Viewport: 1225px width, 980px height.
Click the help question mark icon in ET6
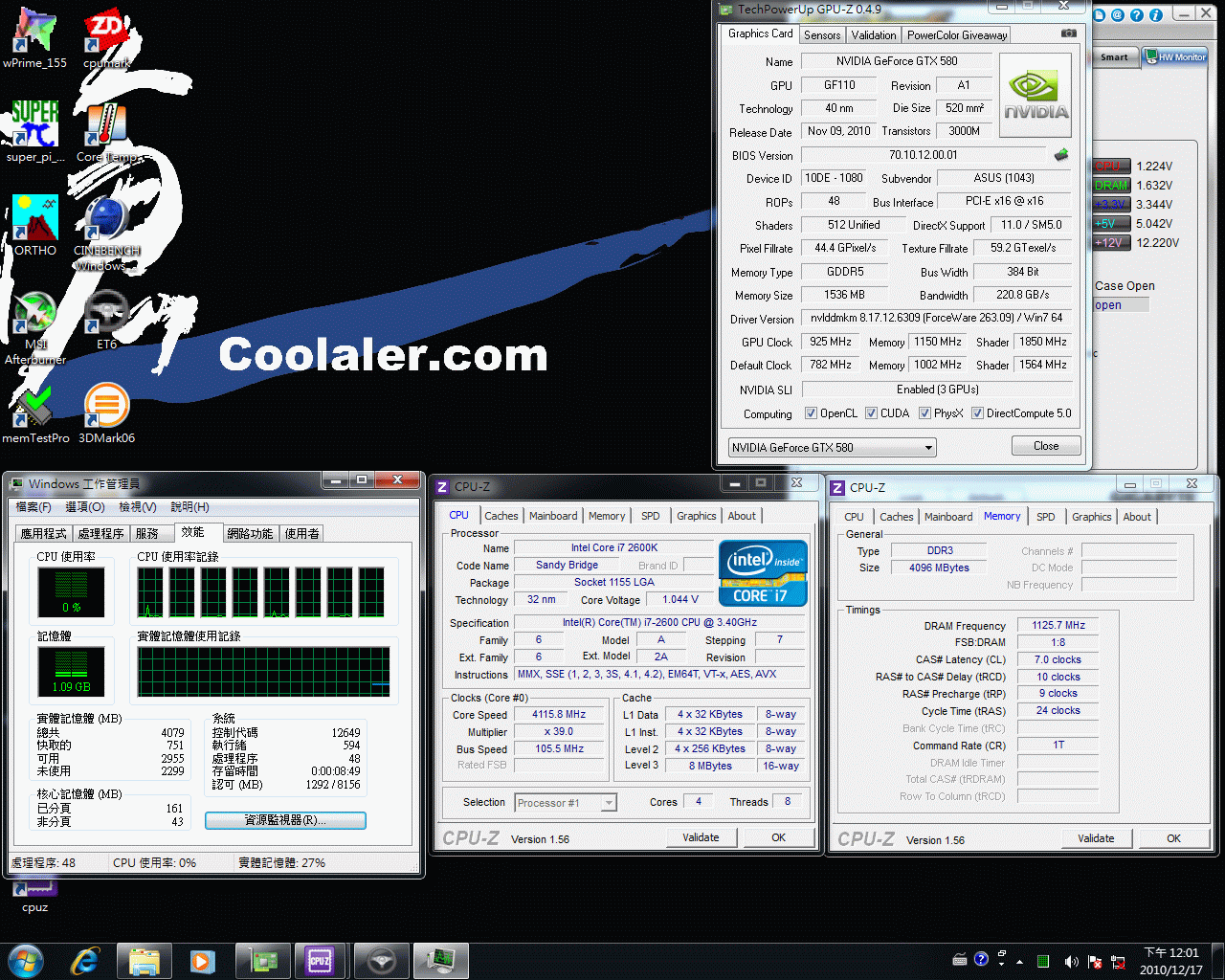(1136, 15)
